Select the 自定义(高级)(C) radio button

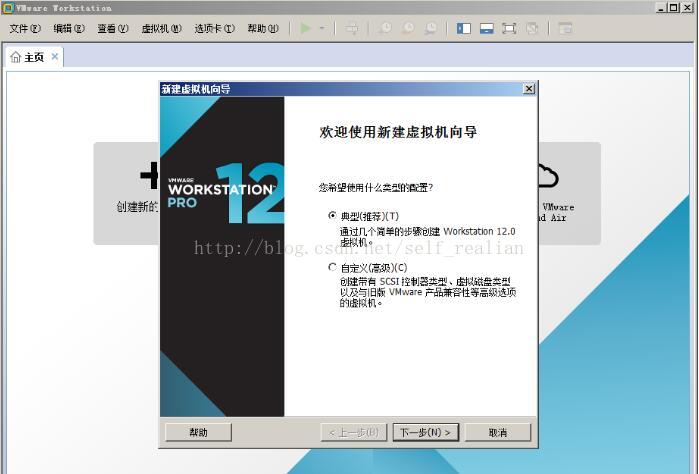point(332,267)
